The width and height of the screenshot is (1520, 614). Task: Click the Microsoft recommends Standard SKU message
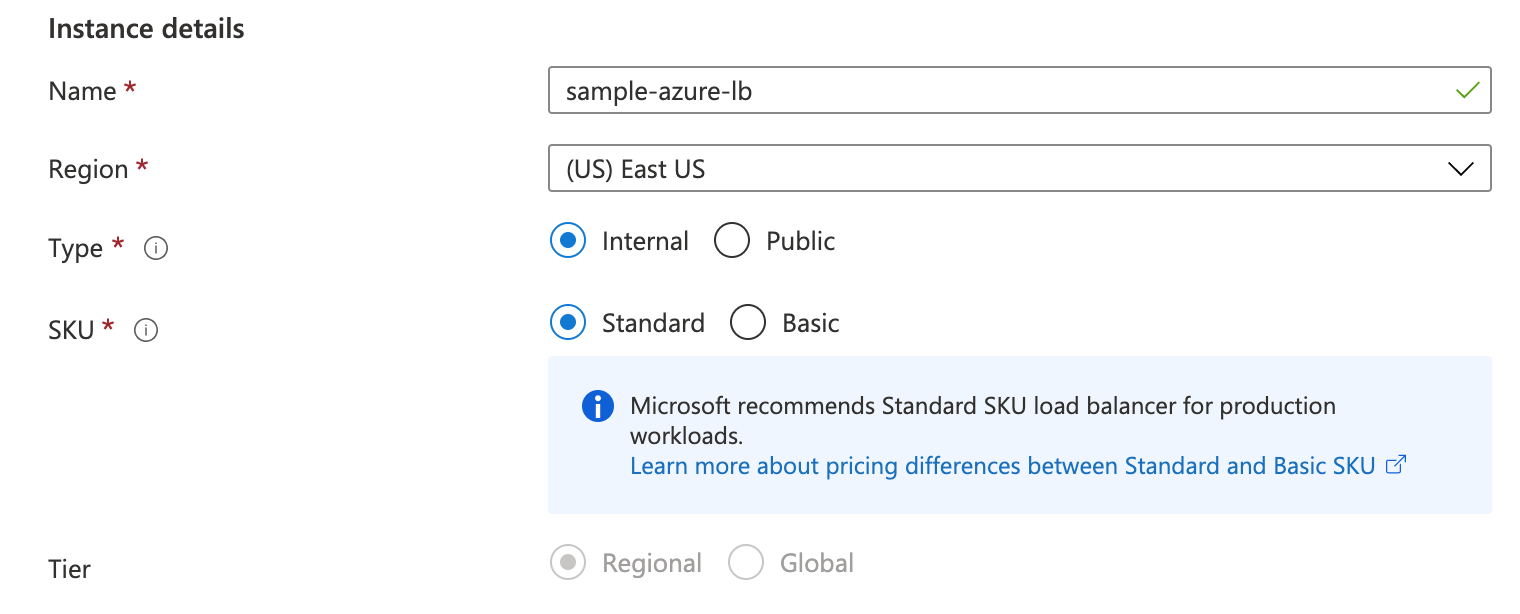[x=983, y=421]
